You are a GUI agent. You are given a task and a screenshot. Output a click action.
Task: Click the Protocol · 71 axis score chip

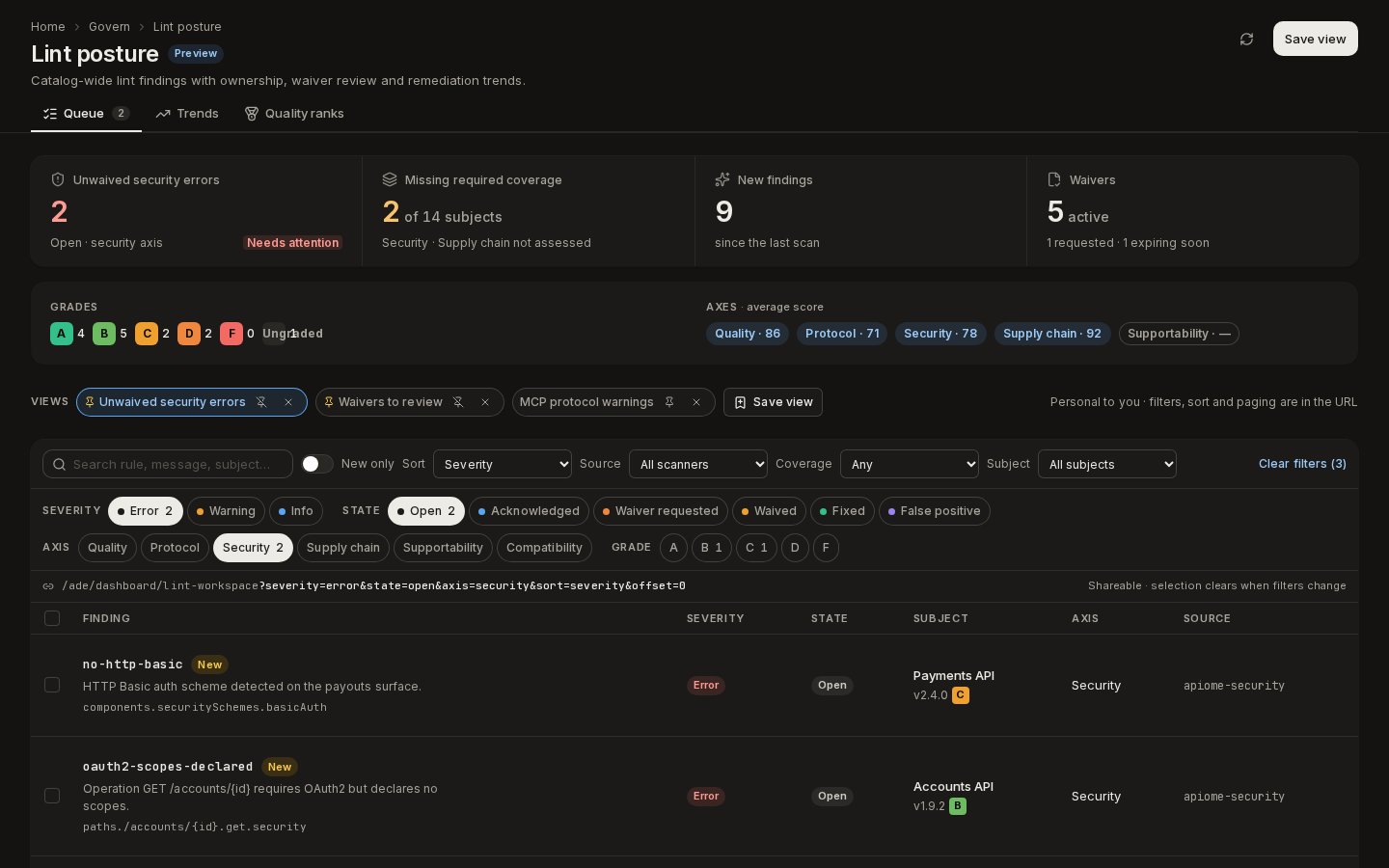[842, 334]
